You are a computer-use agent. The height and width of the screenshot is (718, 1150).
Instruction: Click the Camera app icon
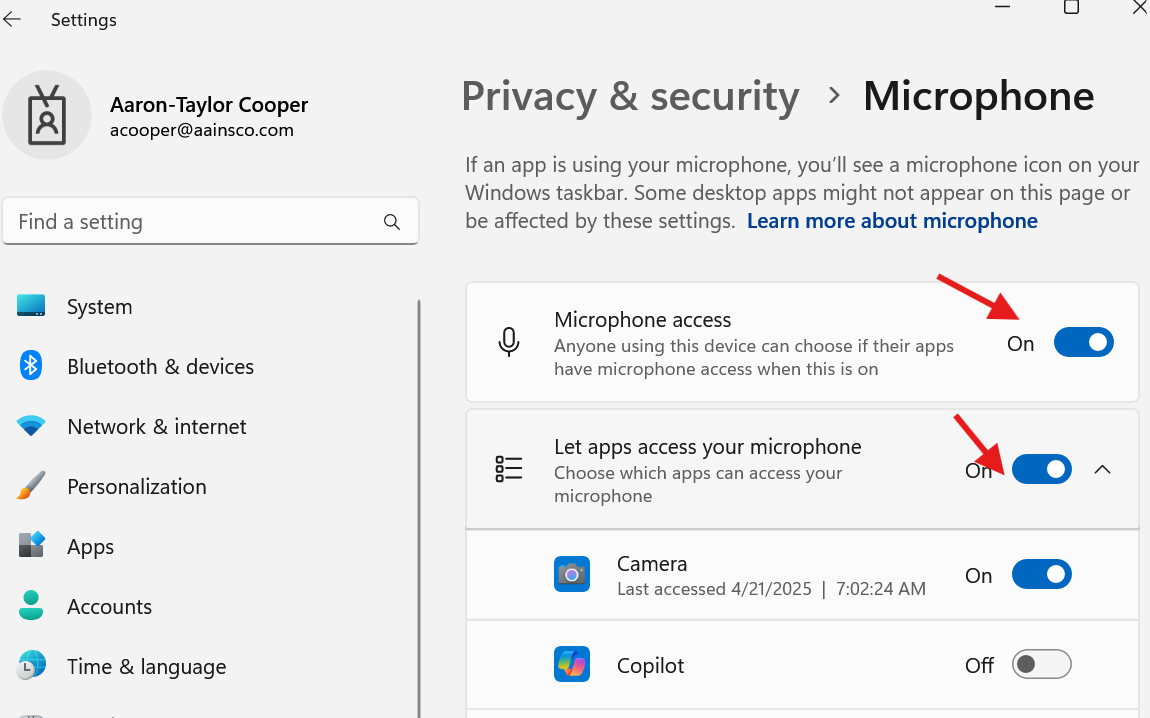[572, 575]
